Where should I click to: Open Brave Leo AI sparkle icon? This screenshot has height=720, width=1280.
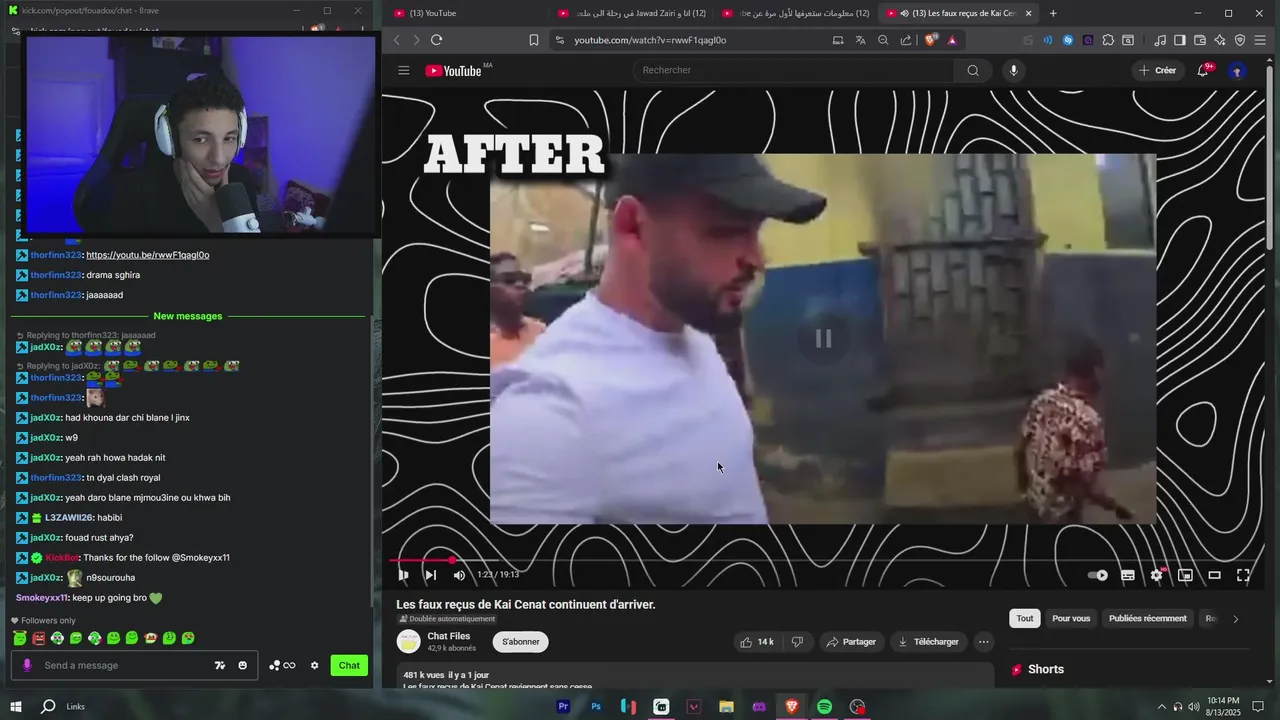(x=1220, y=40)
